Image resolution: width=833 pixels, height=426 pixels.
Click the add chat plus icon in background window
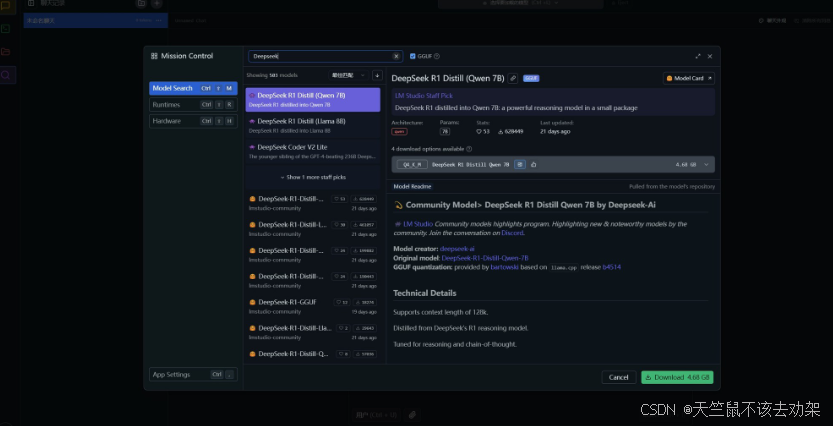click(157, 3)
